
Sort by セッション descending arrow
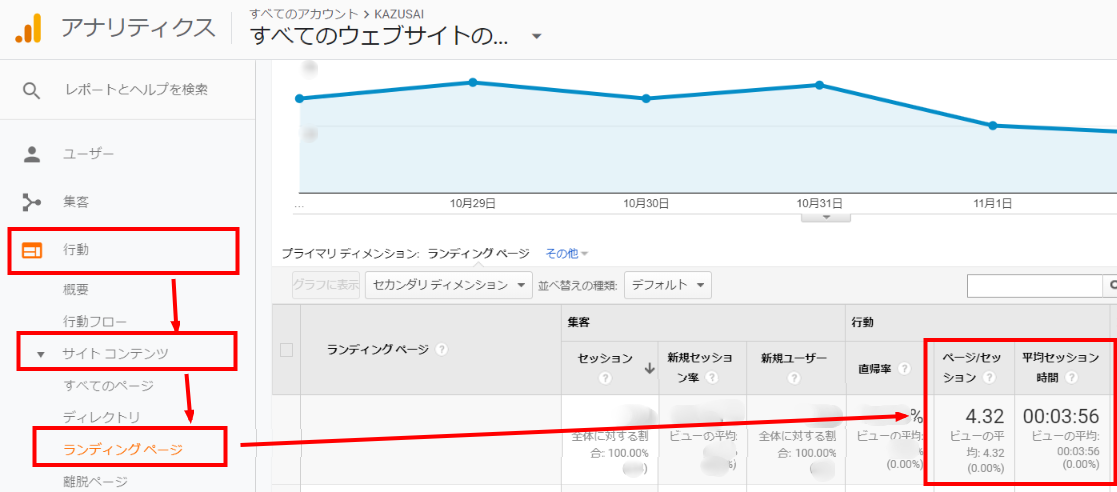point(650,368)
